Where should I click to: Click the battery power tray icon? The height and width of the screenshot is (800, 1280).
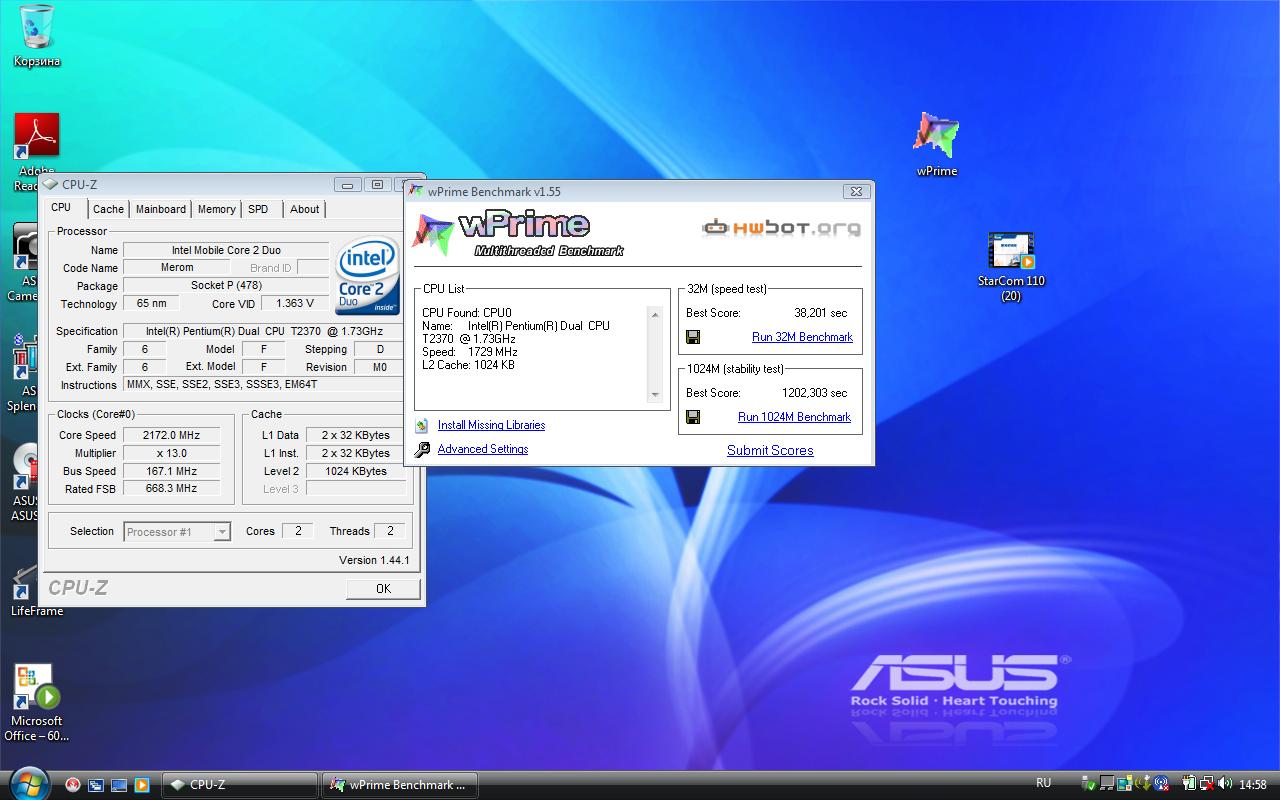pyautogui.click(x=1189, y=784)
